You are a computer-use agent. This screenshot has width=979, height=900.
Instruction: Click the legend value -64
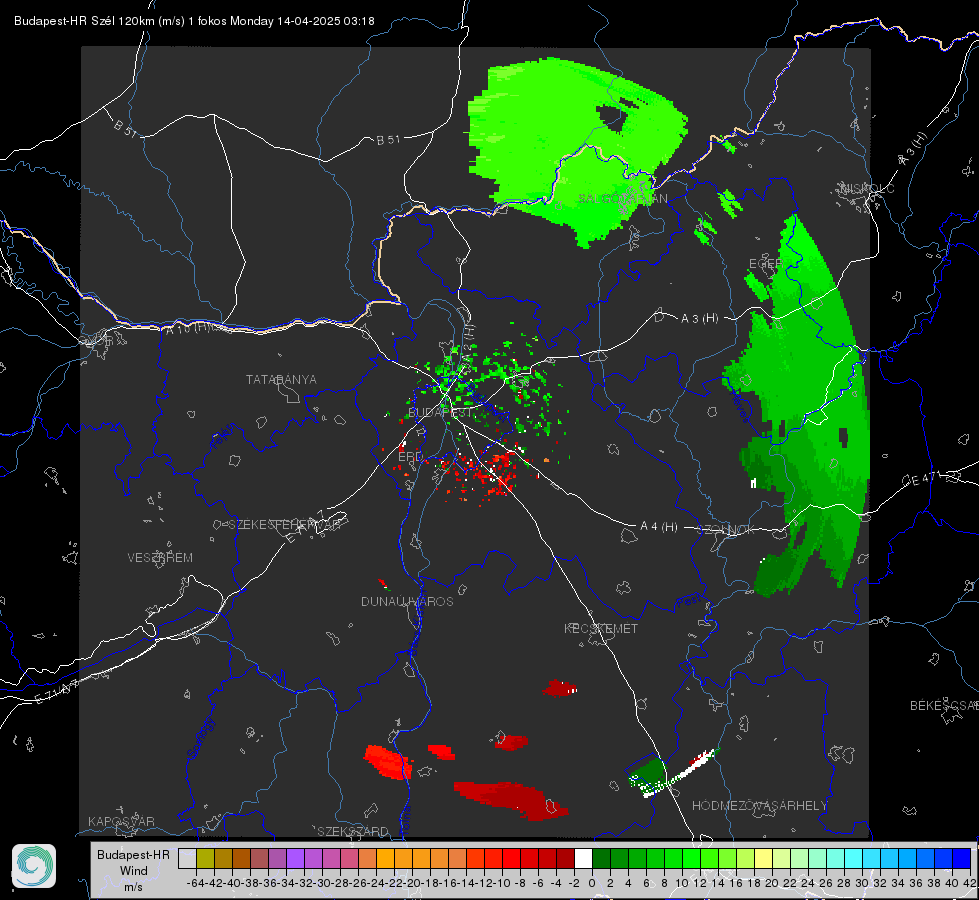(196, 883)
